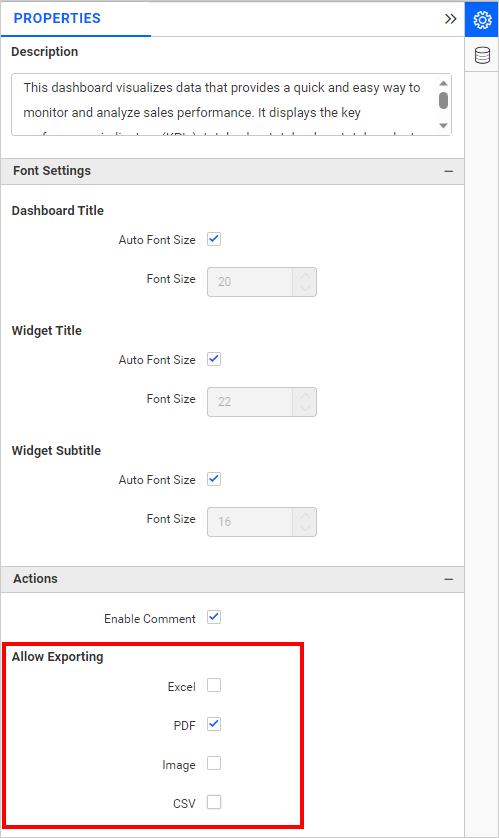Uncheck the PDF export checkbox
This screenshot has width=499, height=838.
(214, 724)
